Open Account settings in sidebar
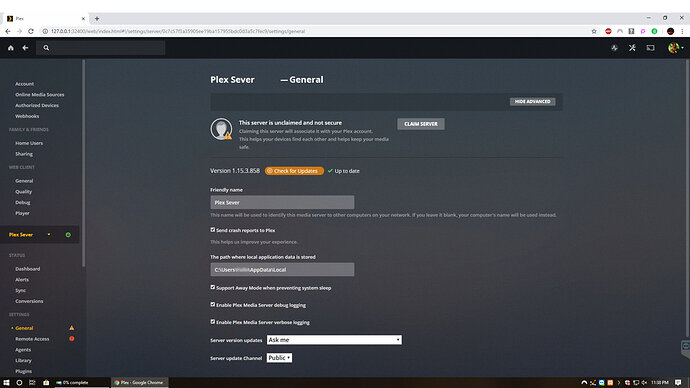The width and height of the screenshot is (690, 388). pos(25,84)
